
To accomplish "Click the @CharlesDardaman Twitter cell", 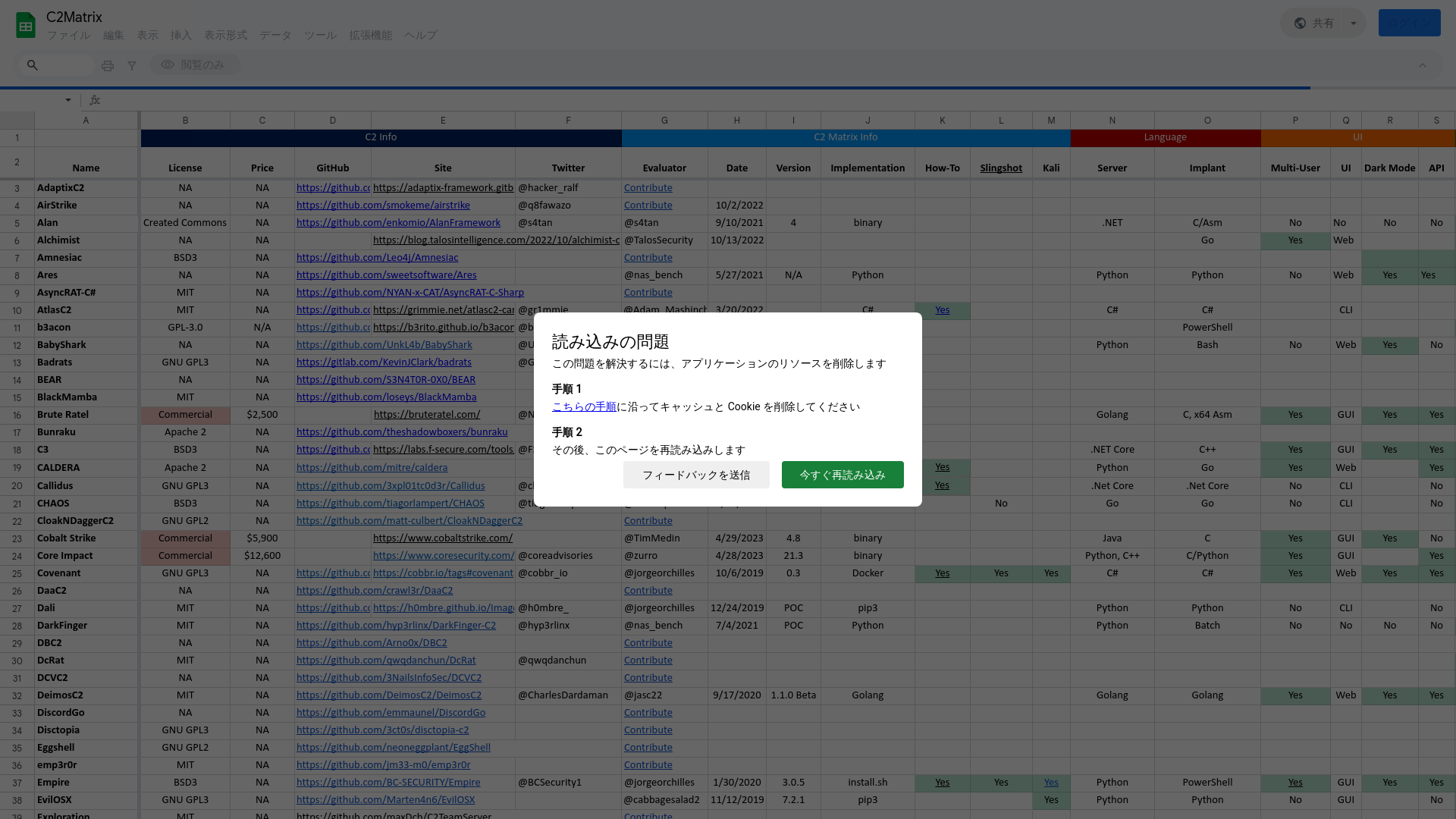I will (568, 695).
